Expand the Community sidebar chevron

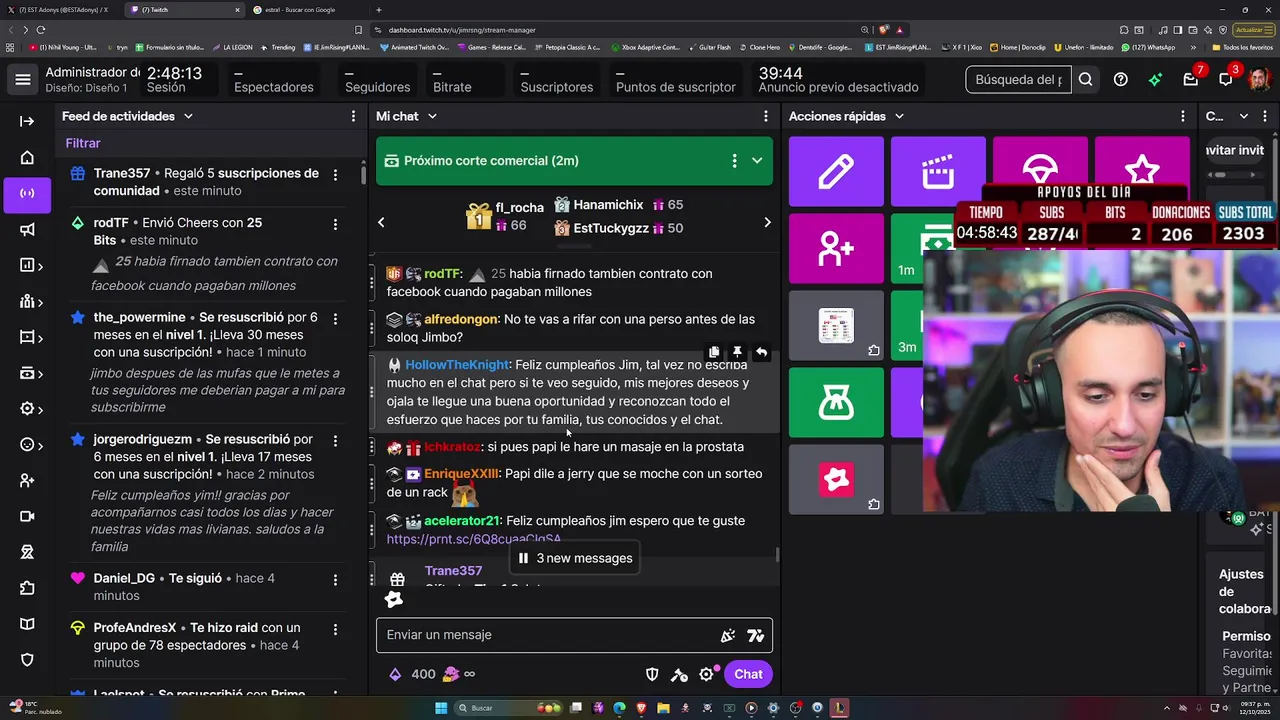[x=39, y=302]
